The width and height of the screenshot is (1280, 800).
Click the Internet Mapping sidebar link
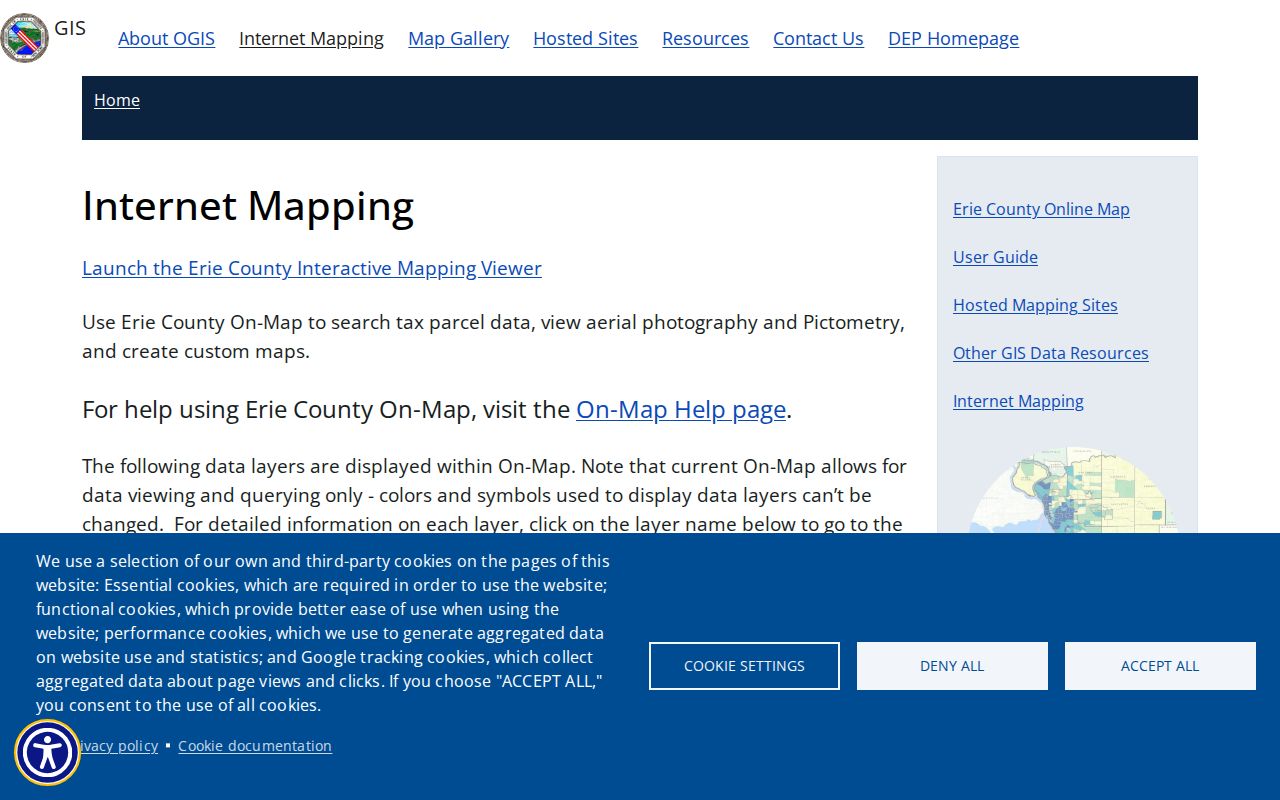click(1018, 401)
